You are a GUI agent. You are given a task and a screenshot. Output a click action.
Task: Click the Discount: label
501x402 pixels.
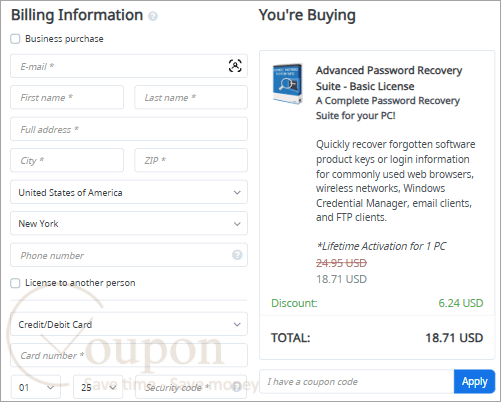(x=294, y=303)
